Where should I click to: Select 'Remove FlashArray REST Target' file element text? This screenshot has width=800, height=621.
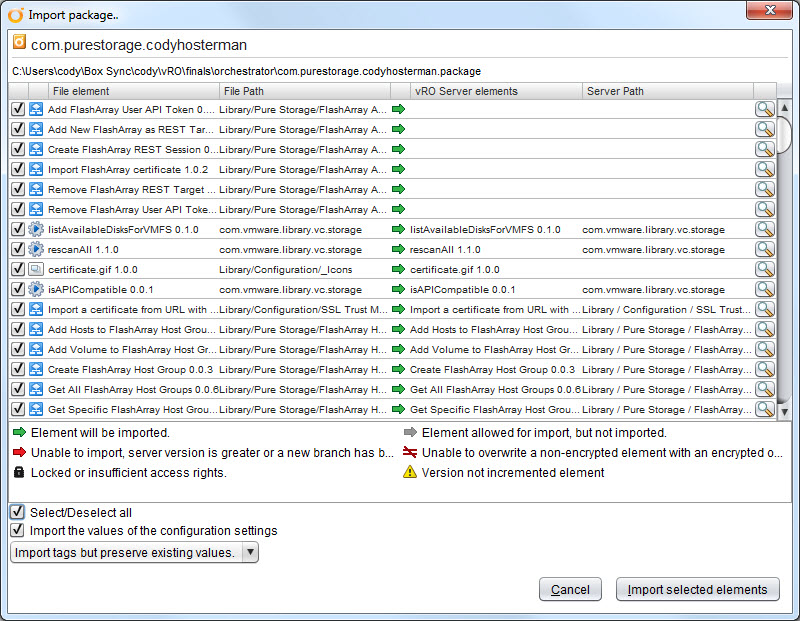(132, 190)
